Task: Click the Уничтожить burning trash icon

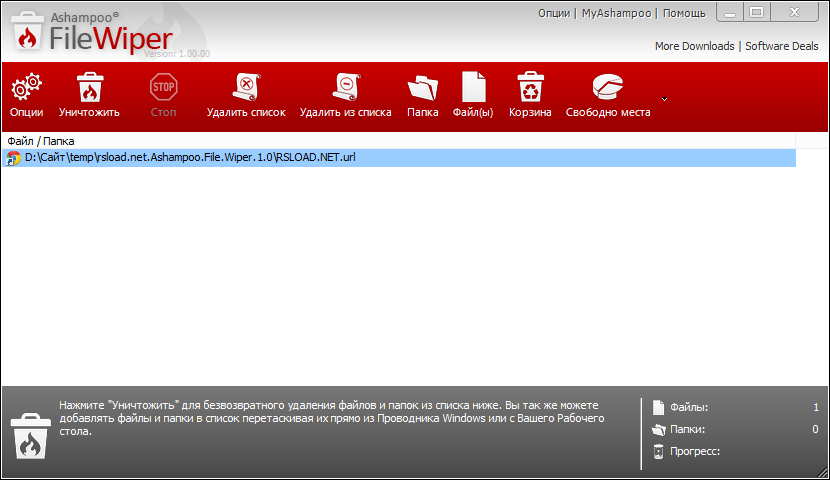Action: click(89, 87)
